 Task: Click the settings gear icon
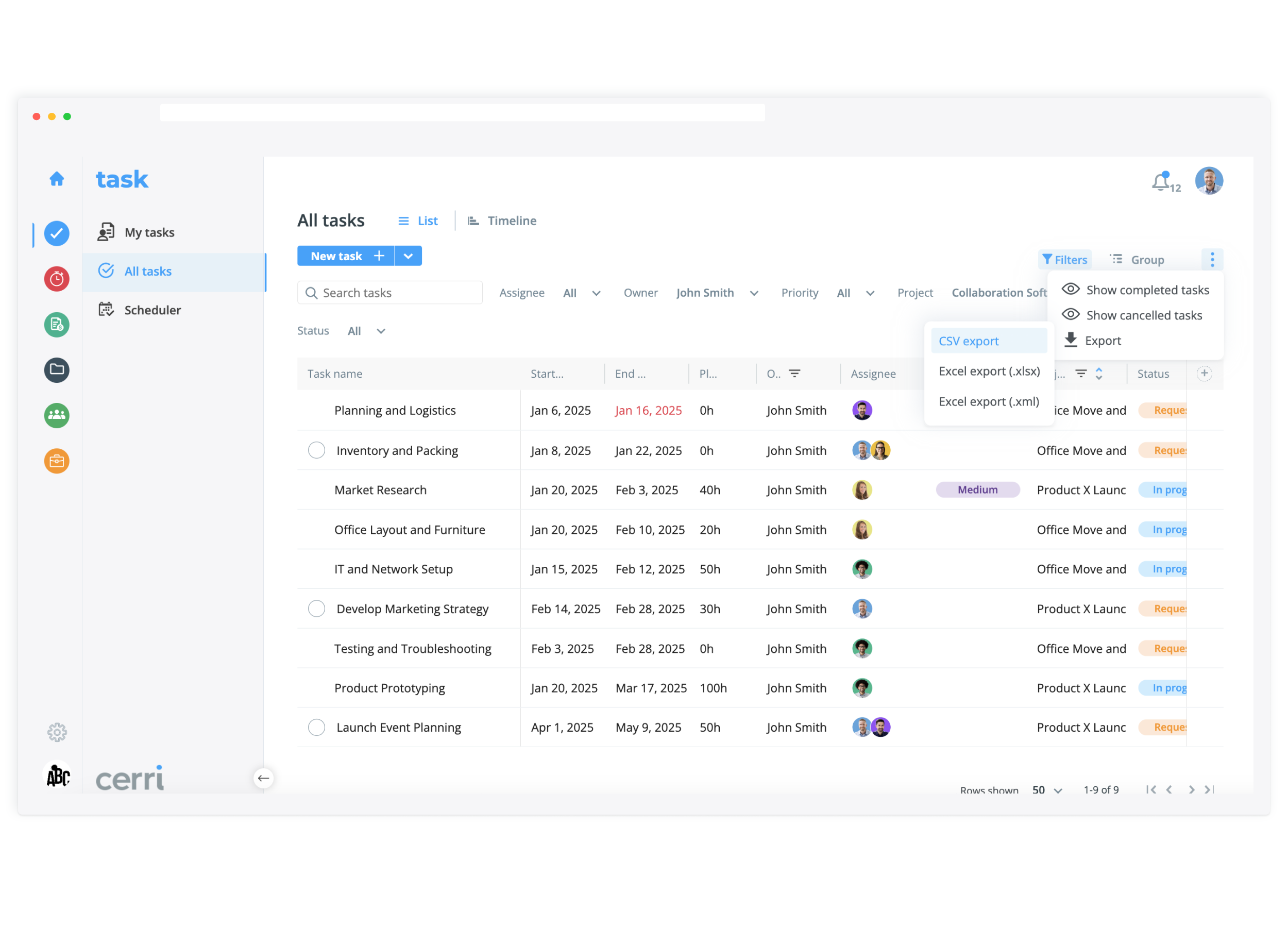[x=57, y=733]
